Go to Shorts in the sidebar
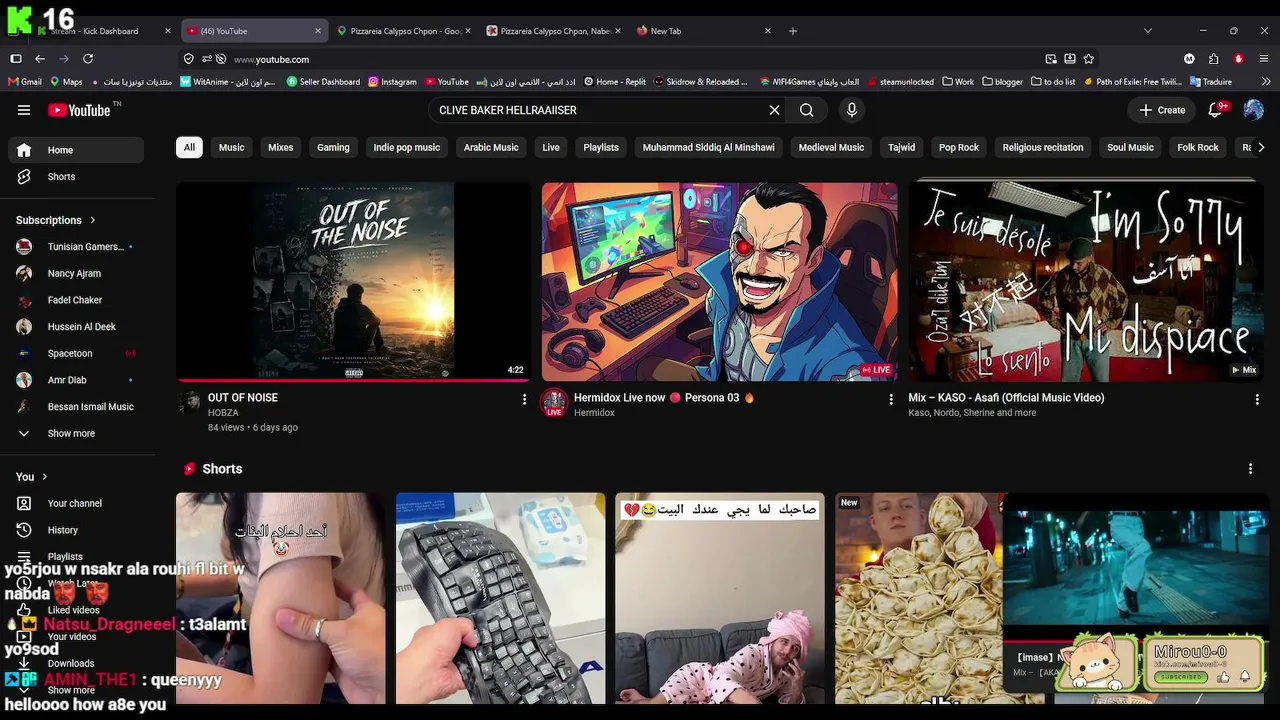The image size is (1280, 720). [x=76, y=177]
